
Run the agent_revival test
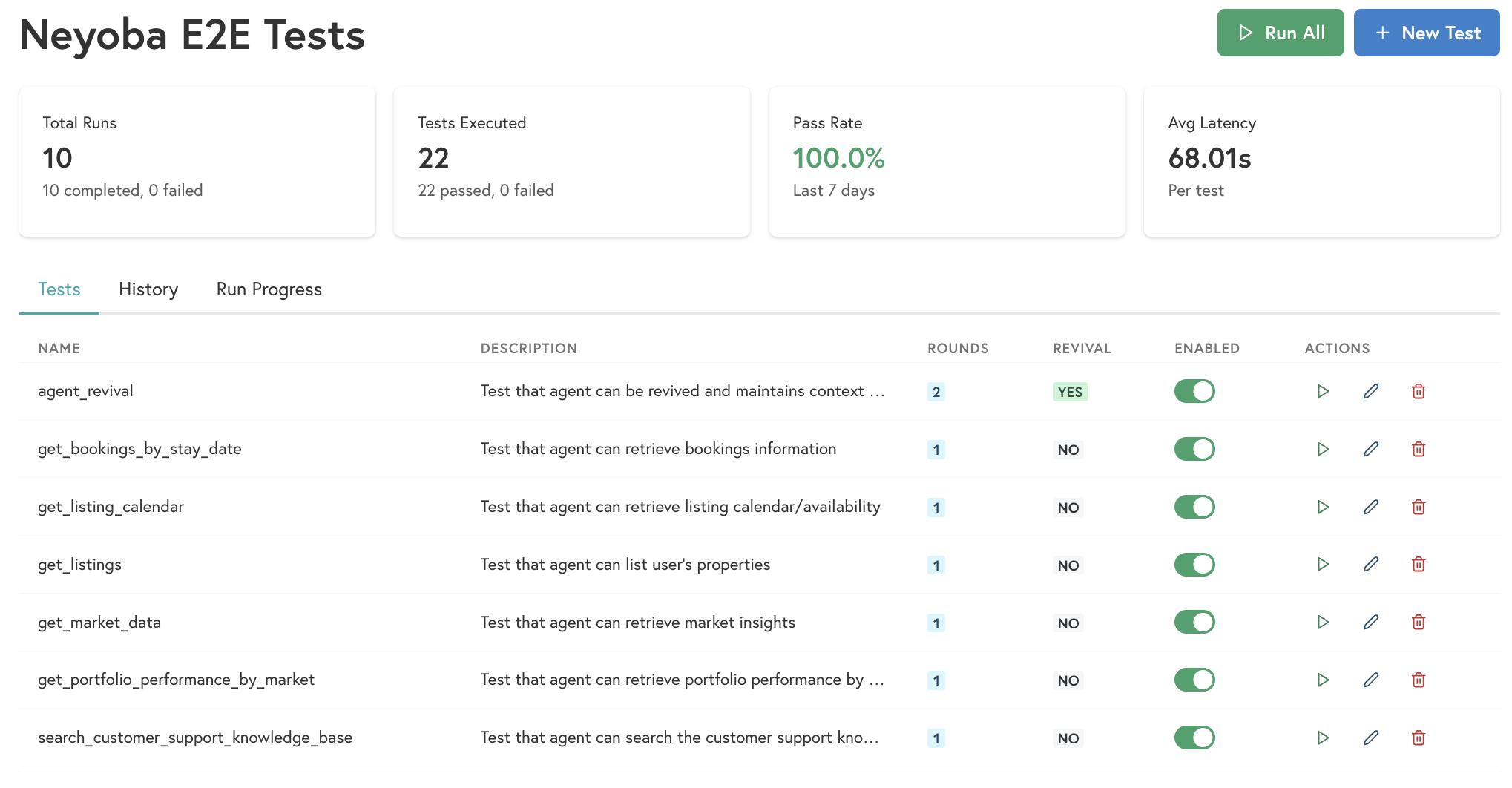1323,391
